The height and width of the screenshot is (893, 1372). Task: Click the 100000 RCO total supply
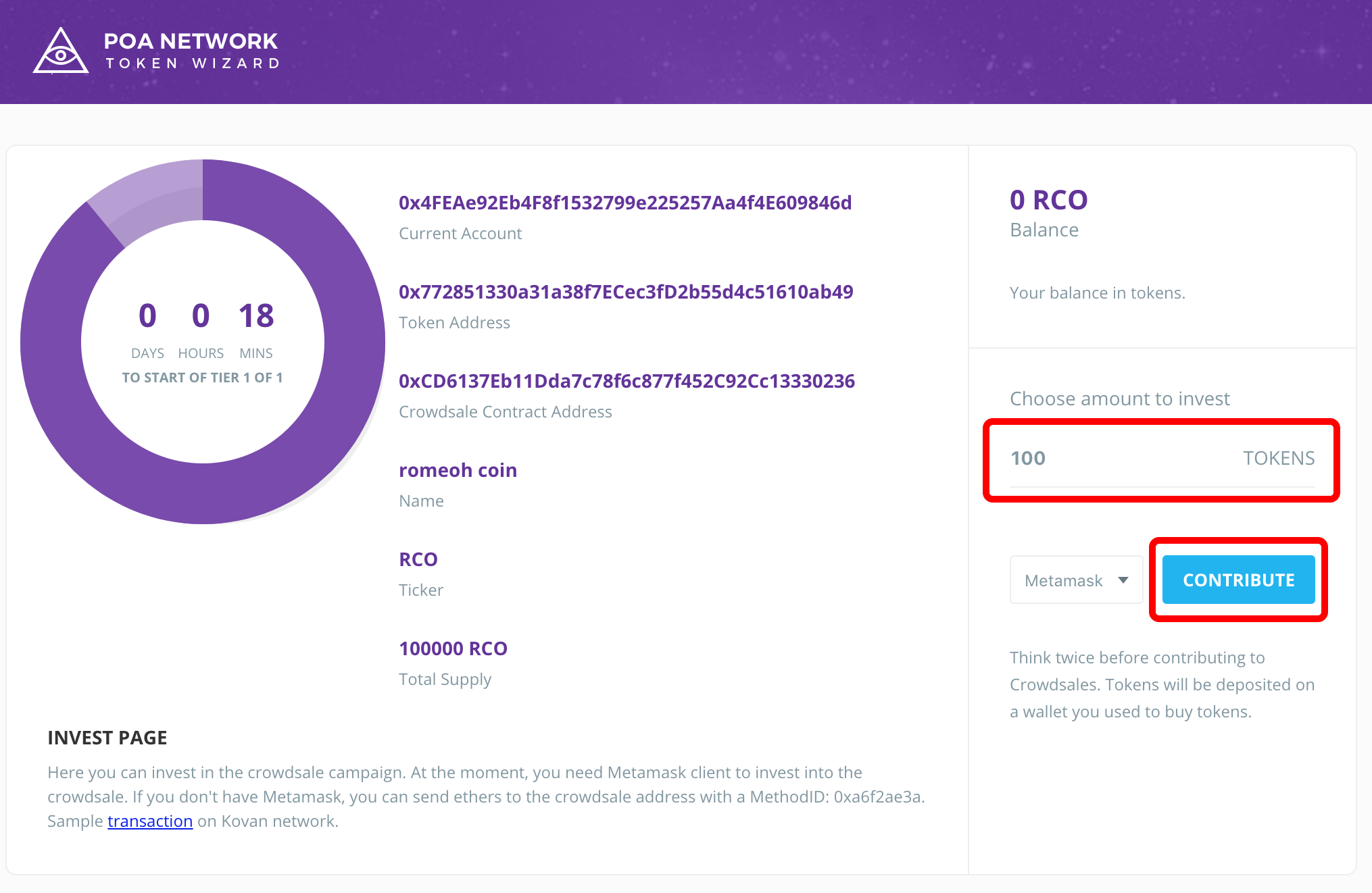click(x=453, y=648)
